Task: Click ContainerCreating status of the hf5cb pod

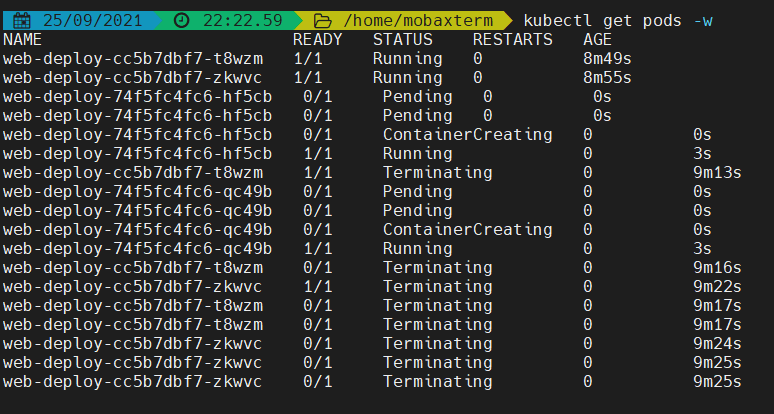Action: tap(467, 134)
